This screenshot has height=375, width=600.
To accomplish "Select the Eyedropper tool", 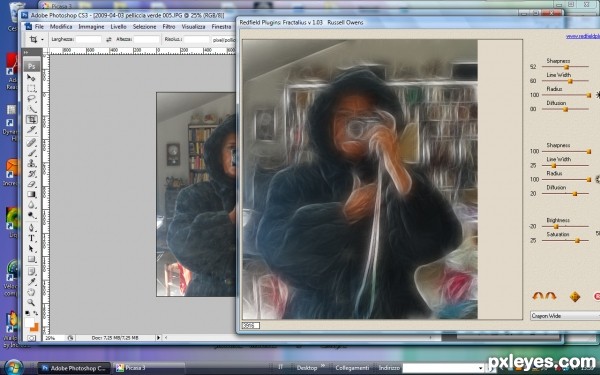I will point(31,282).
